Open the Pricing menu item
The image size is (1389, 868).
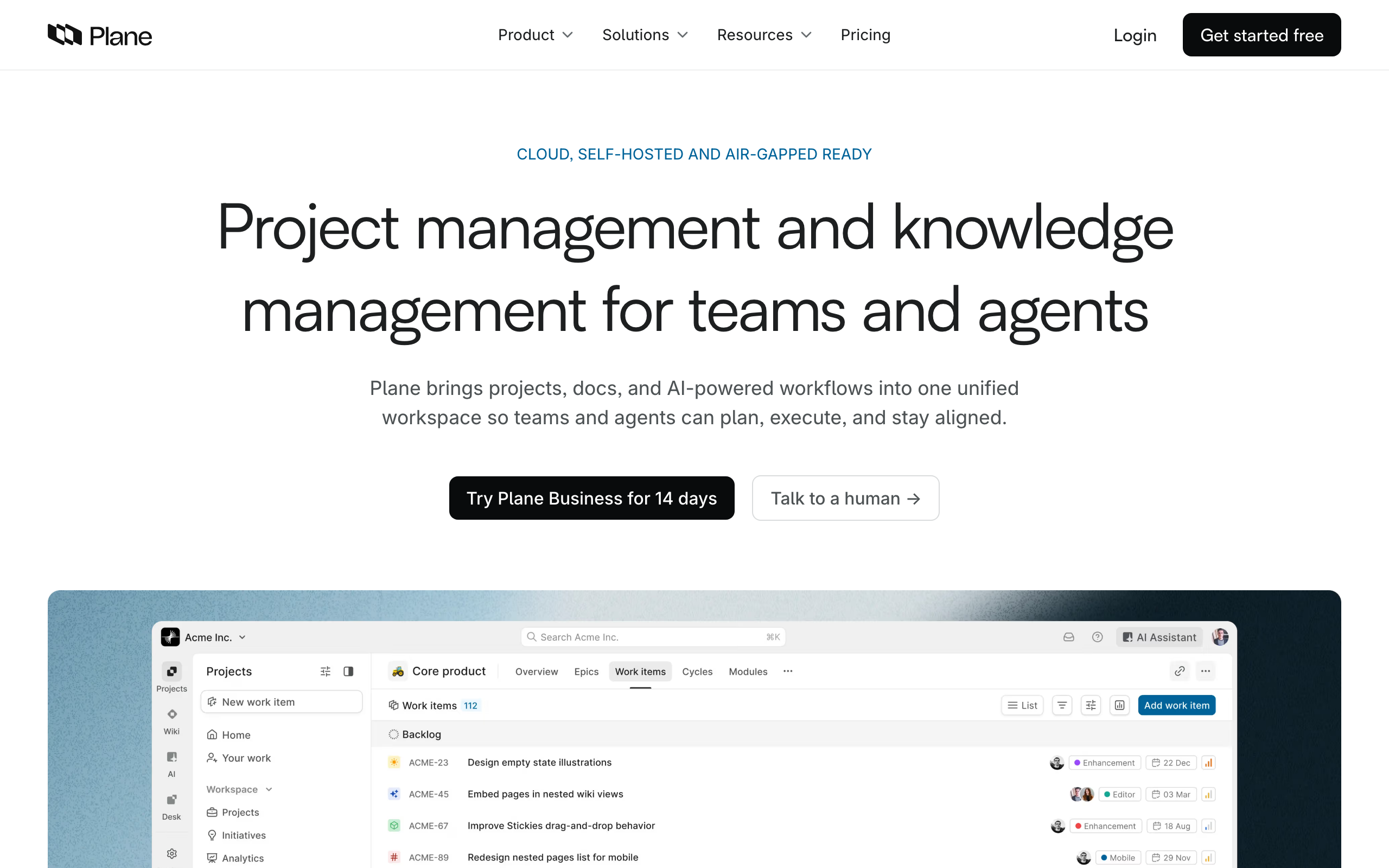[865, 35]
